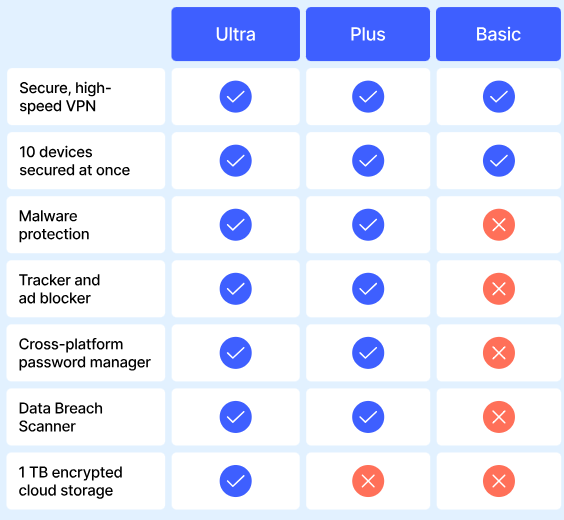The height and width of the screenshot is (520, 564).
Task: Click Basic red X for Cross-platform password manager
Action: coord(499,353)
